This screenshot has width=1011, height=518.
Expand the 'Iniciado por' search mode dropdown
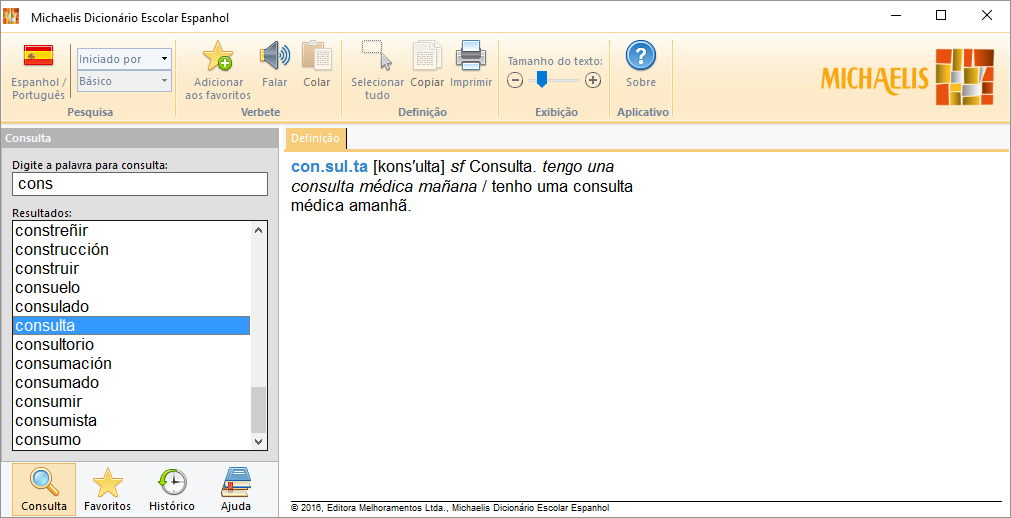pos(164,59)
